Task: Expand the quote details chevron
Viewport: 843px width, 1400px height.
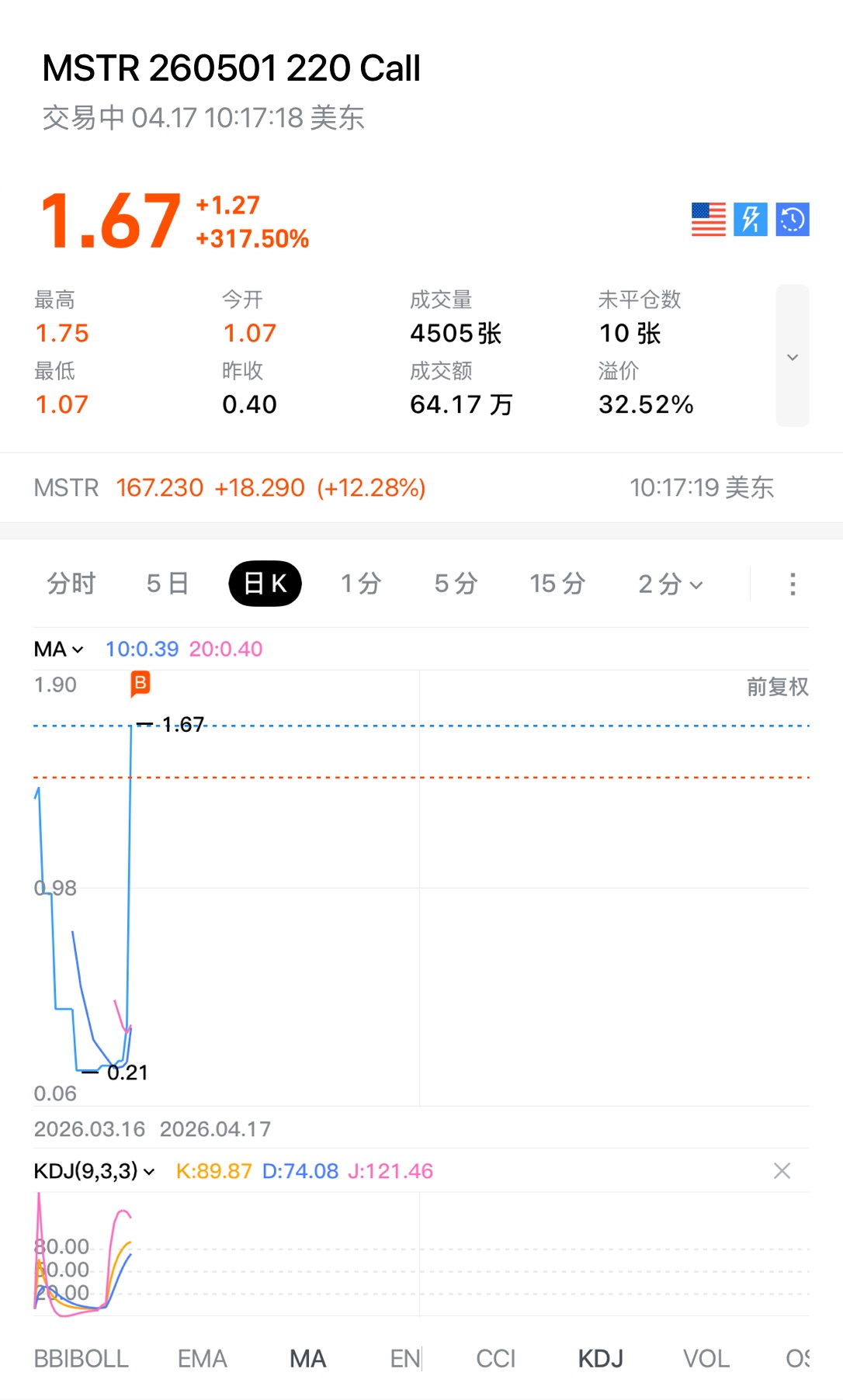Action: 793,357
